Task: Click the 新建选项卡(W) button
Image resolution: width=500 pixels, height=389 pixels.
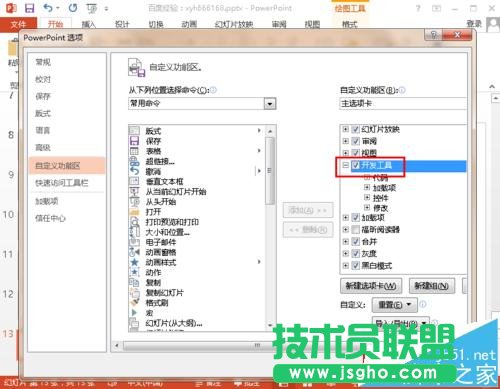Action: pos(371,286)
